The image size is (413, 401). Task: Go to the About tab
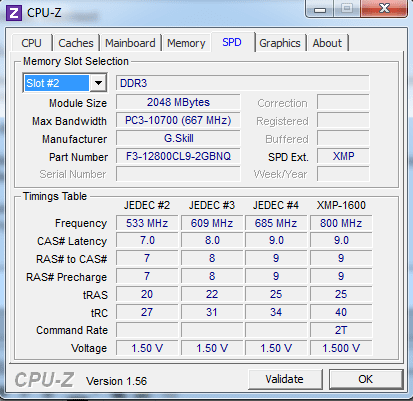coord(327,43)
